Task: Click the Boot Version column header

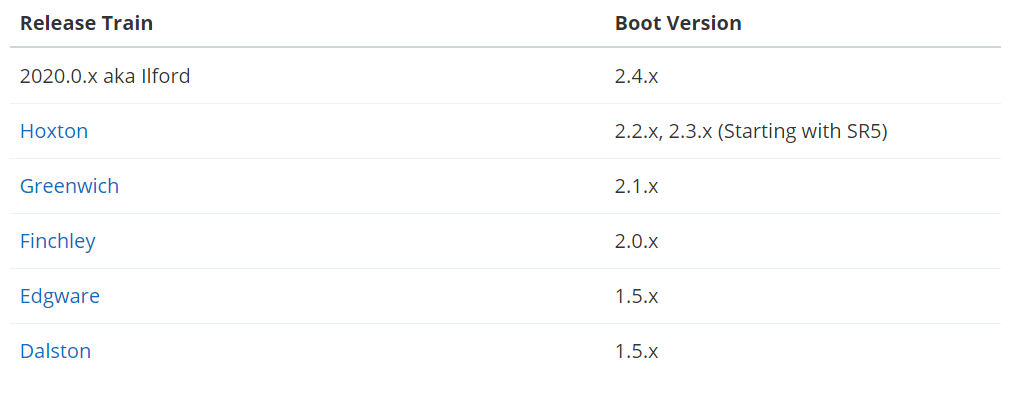Action: 678,23
